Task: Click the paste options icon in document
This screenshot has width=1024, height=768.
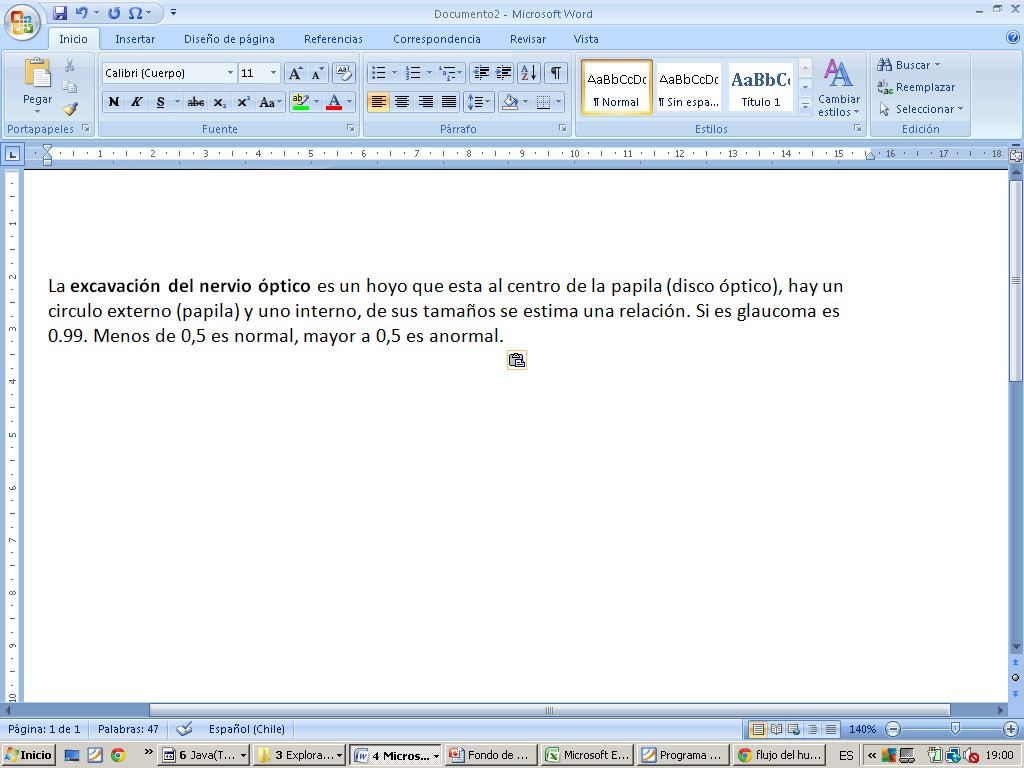Action: (x=516, y=361)
